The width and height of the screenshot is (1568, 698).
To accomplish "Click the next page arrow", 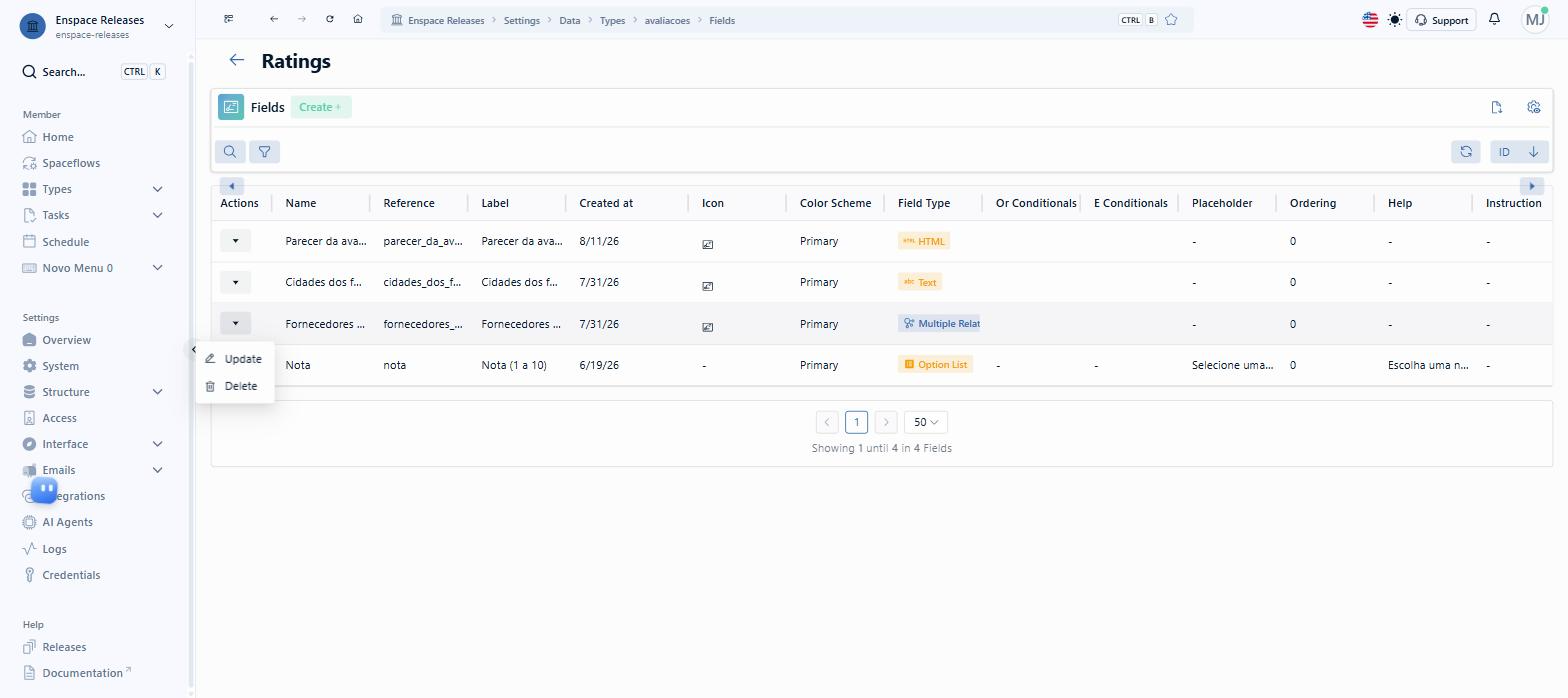I will click(886, 422).
